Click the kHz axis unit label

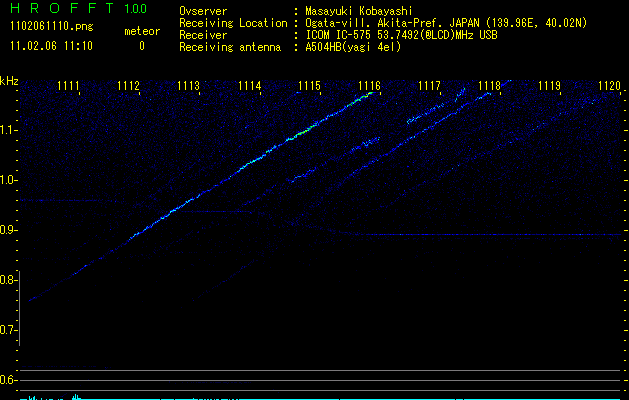coord(9,81)
